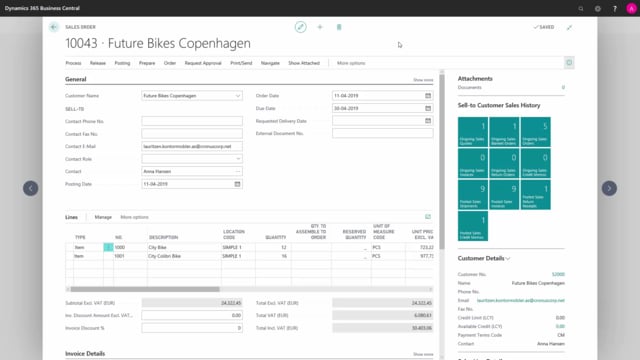Screen dimensions: 640x360
Task: Click Contact E-Mail field
Action: click(x=192, y=146)
